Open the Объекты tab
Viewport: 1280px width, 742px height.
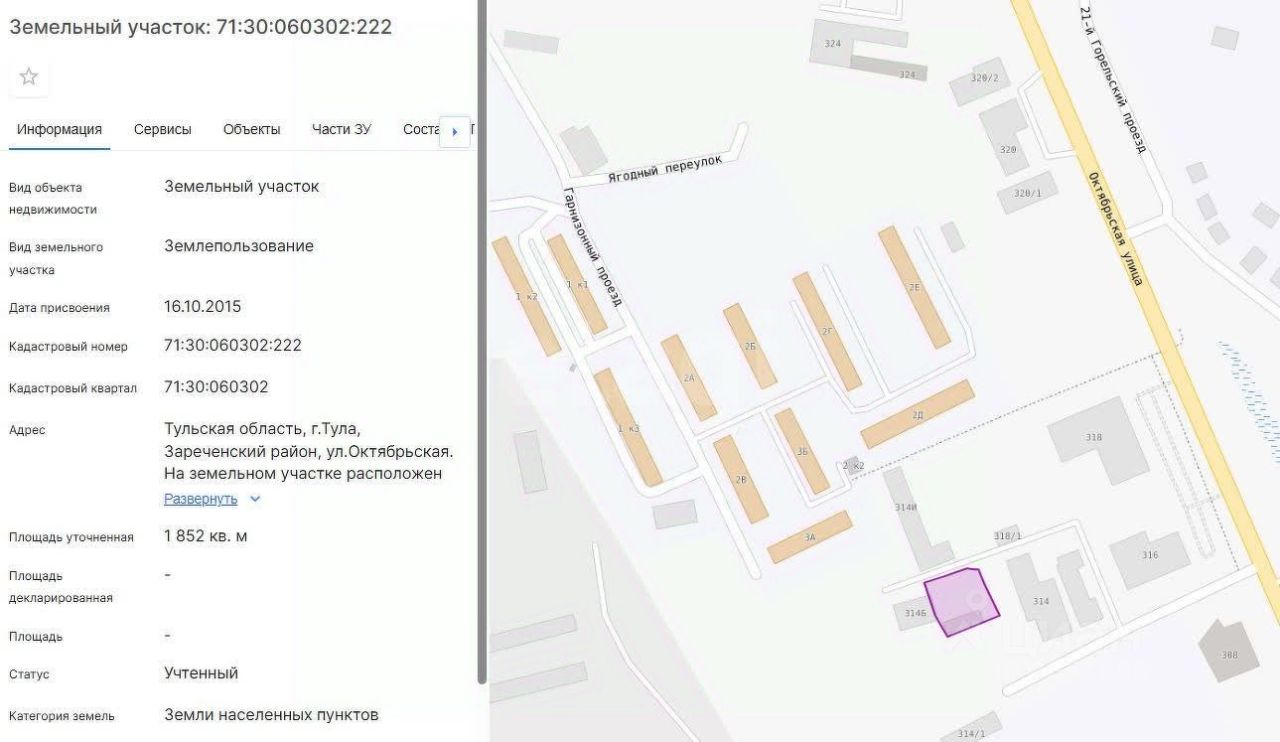(252, 129)
